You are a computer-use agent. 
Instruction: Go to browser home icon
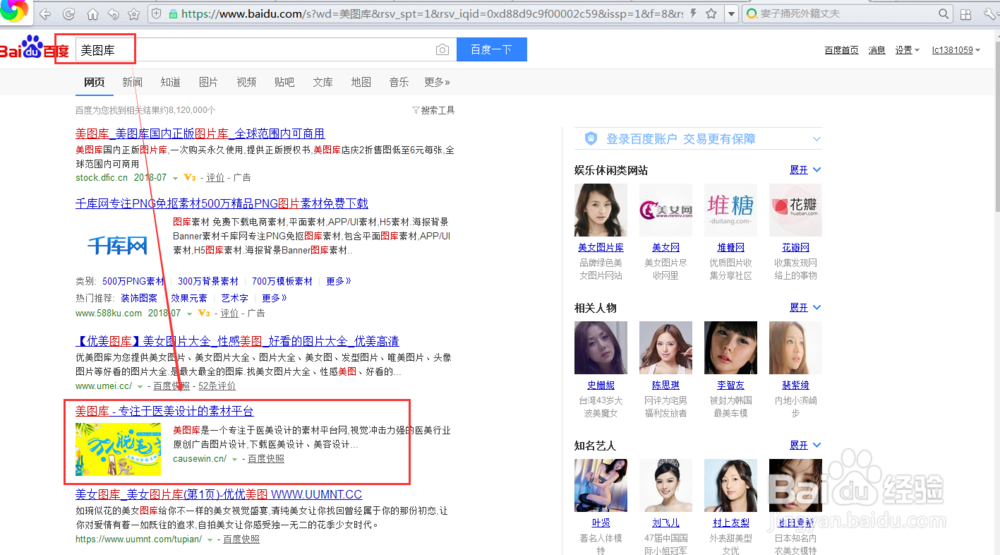[92, 13]
